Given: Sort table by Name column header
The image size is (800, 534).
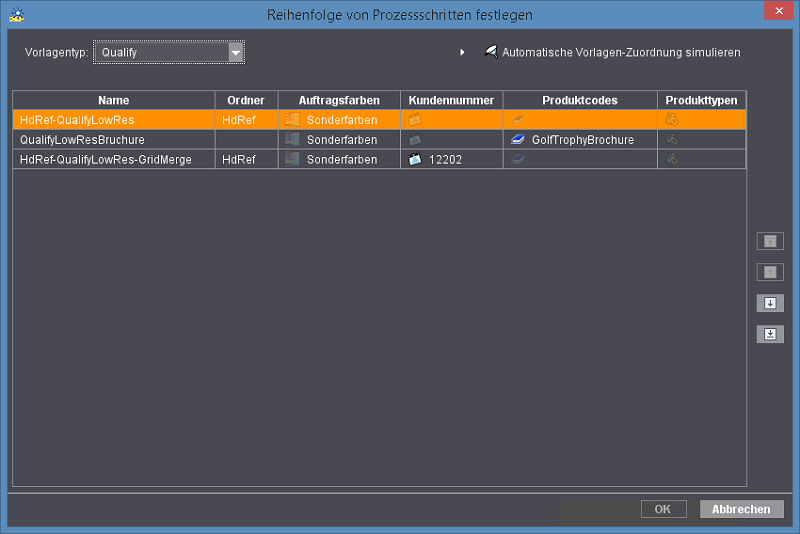Looking at the screenshot, I should pyautogui.click(x=114, y=100).
